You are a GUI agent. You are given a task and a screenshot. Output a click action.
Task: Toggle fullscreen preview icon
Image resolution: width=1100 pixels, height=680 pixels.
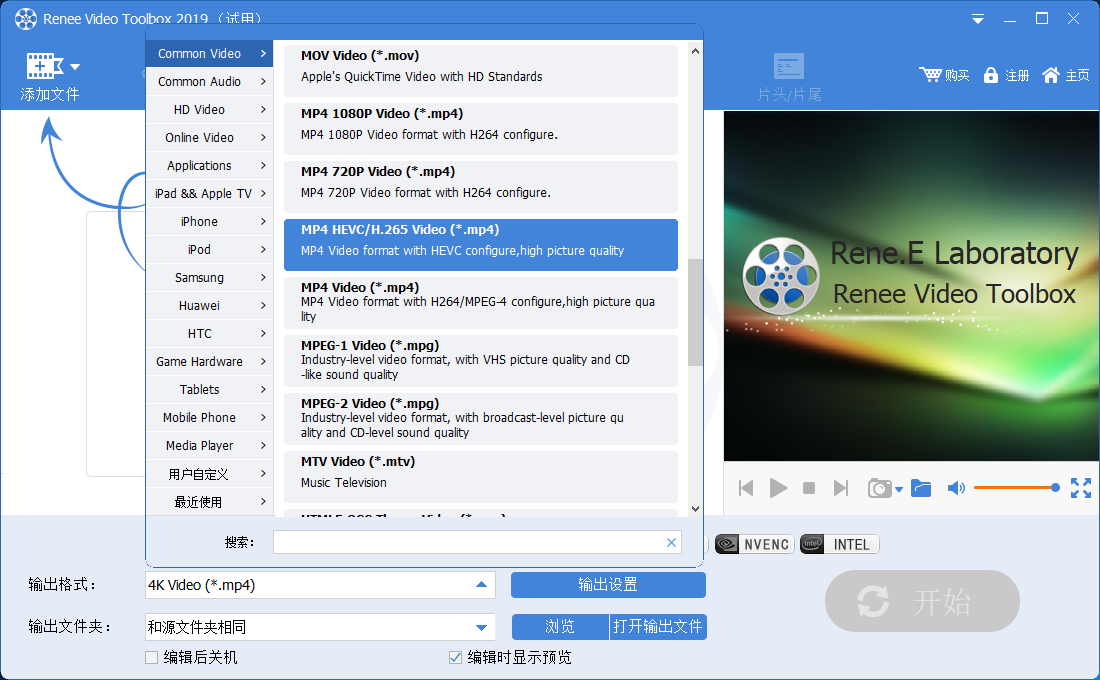1081,488
